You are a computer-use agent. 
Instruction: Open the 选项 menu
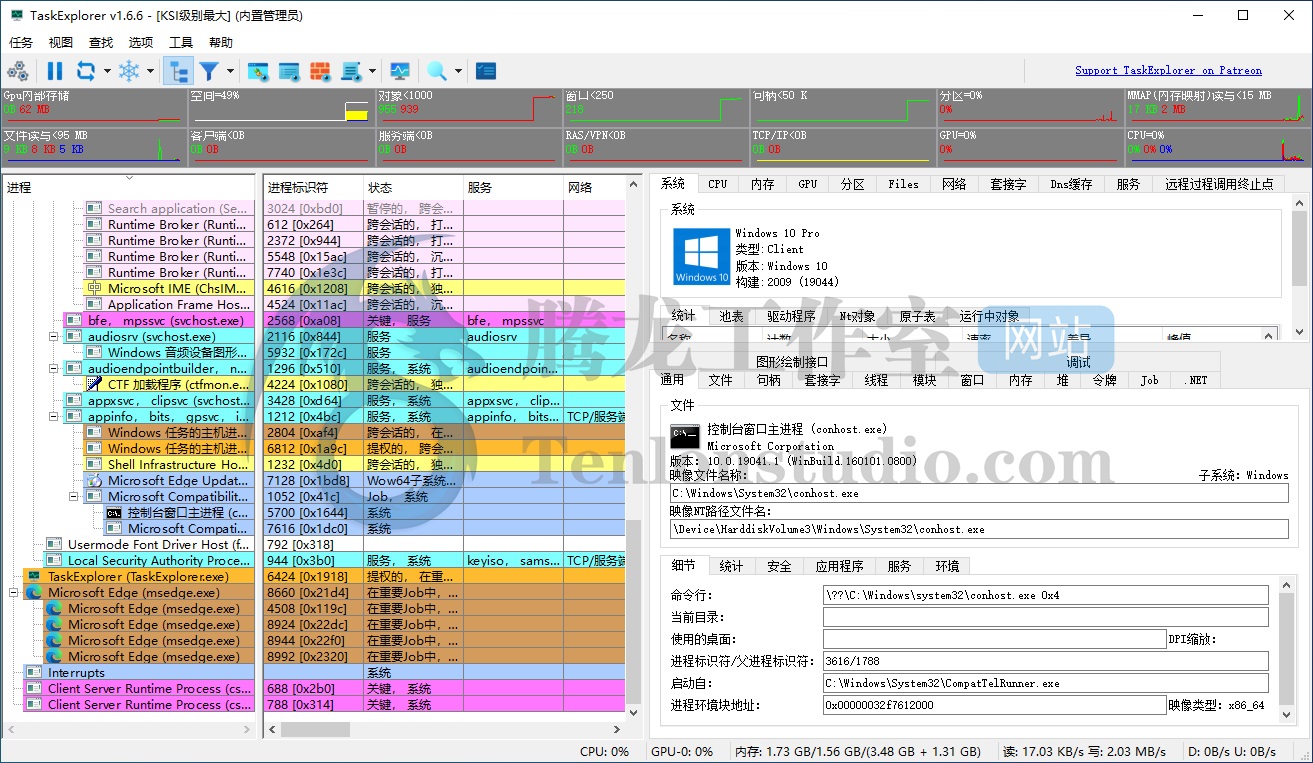141,43
